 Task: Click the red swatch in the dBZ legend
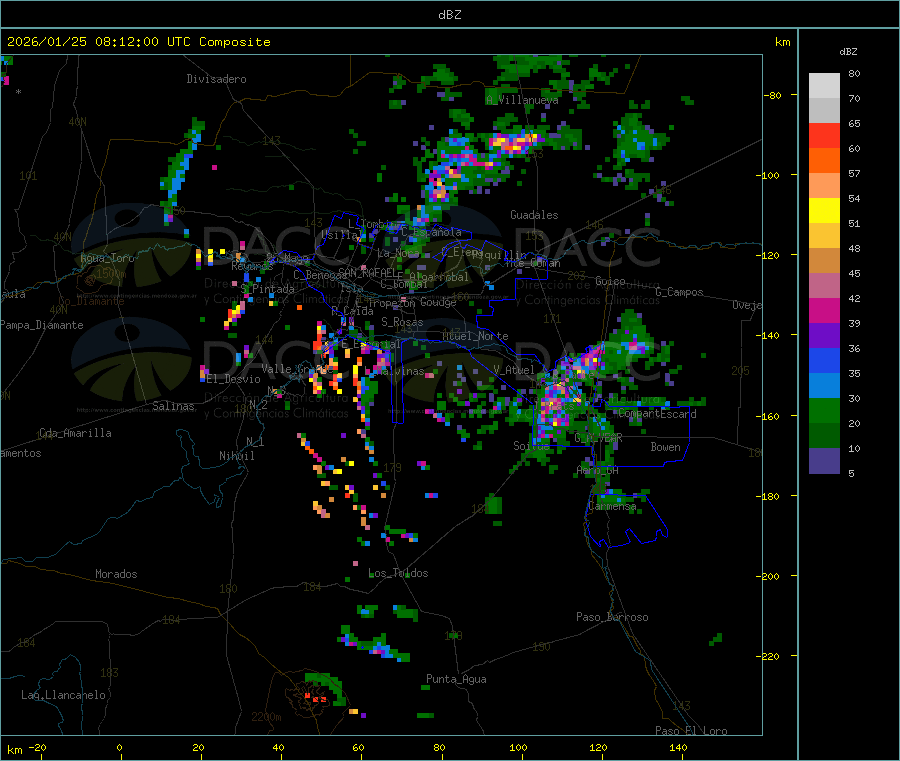pos(824,135)
